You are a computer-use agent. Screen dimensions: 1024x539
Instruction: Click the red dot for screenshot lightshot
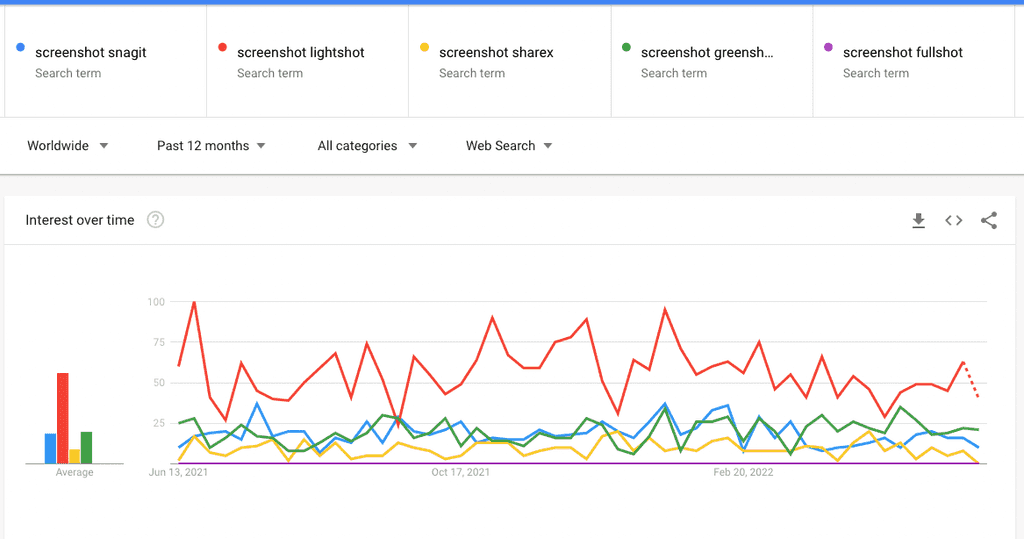(x=222, y=47)
